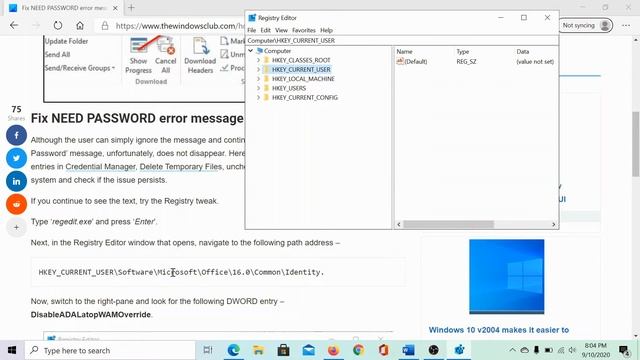This screenshot has width=640, height=360.
Task: Collapse the Computer node in registry tree
Action: pyautogui.click(x=251, y=51)
